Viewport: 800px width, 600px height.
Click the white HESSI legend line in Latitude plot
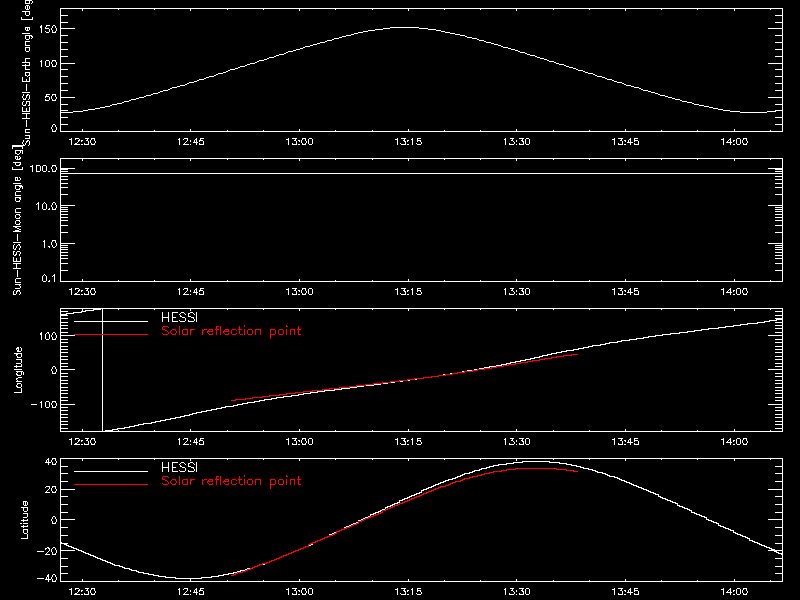point(111,471)
